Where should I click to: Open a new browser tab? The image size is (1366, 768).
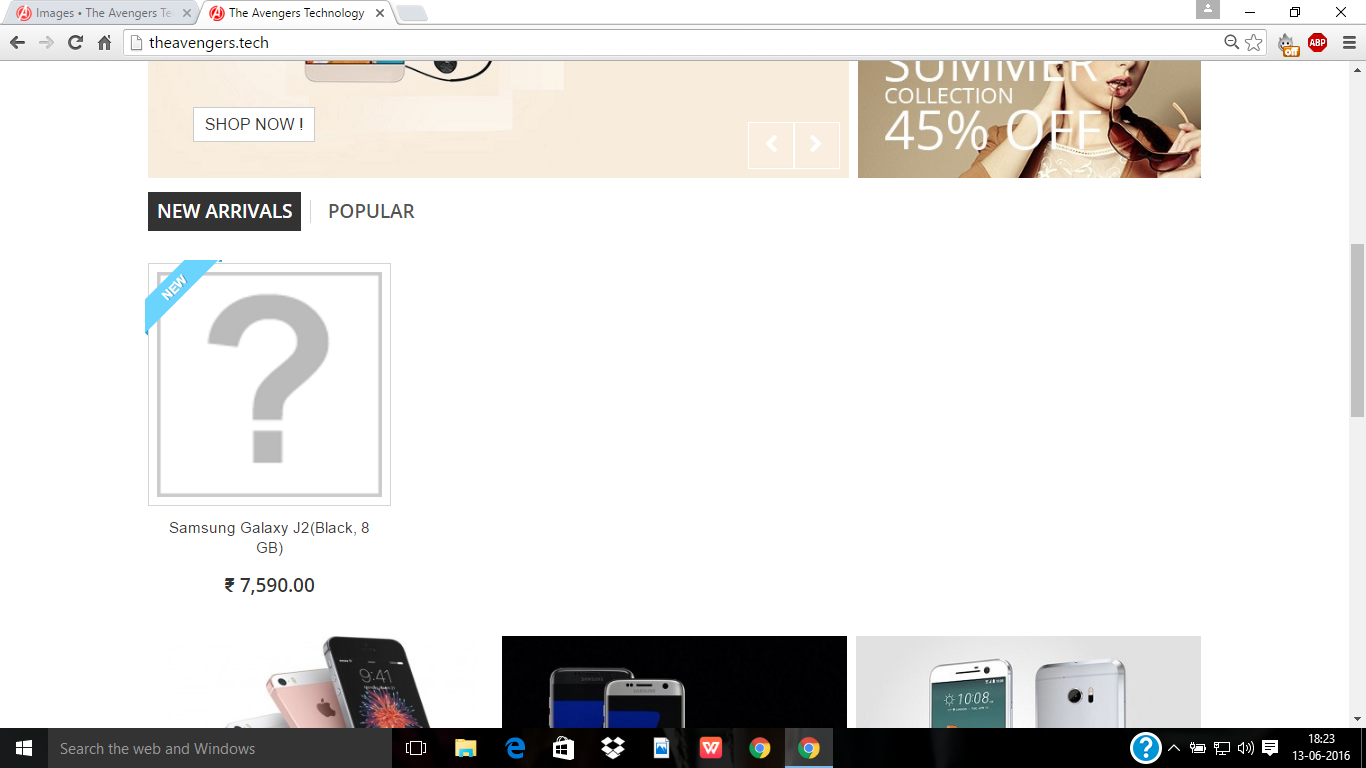coord(411,13)
